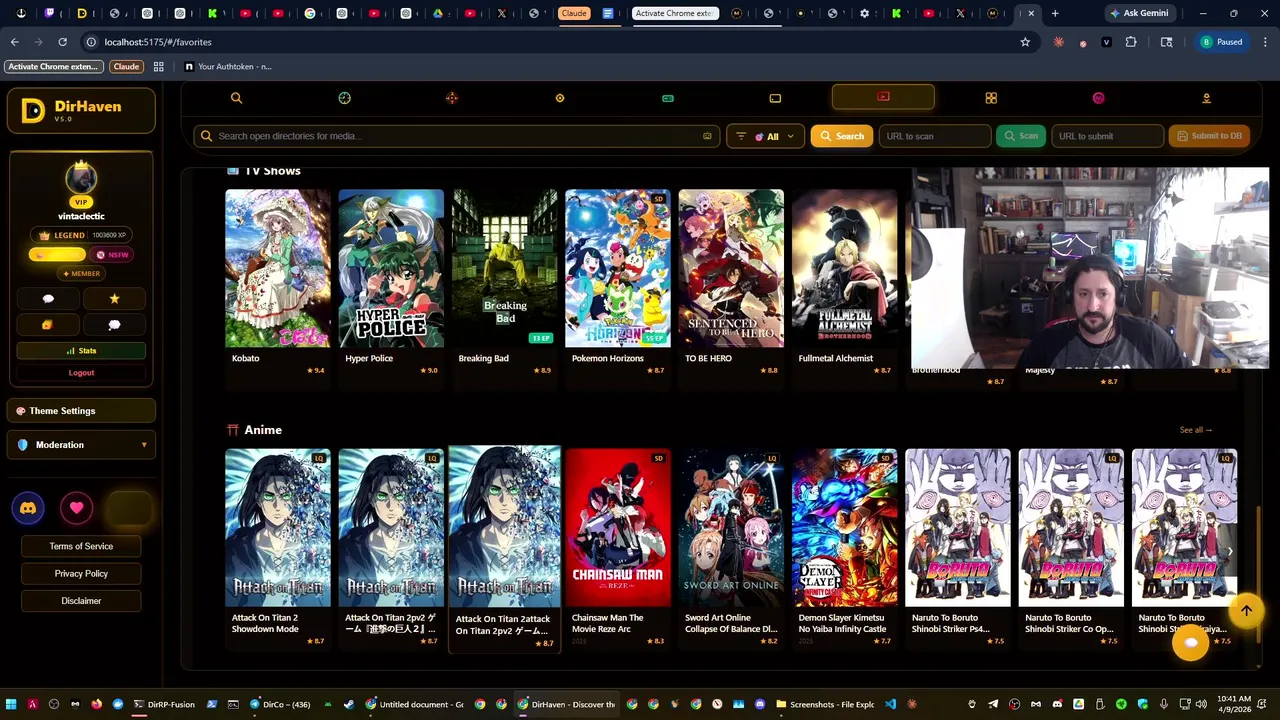Image resolution: width=1280 pixels, height=720 pixels.
Task: Open the yellow rectangle screen nav tab
Action: (x=775, y=98)
